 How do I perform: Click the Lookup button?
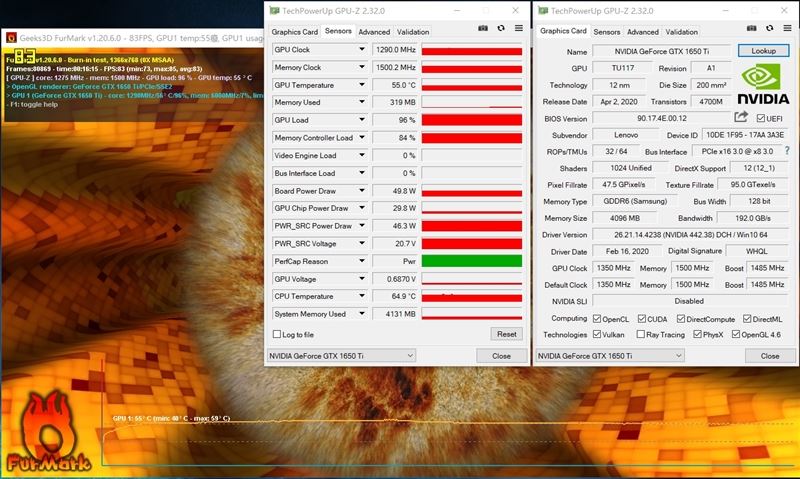[763, 51]
